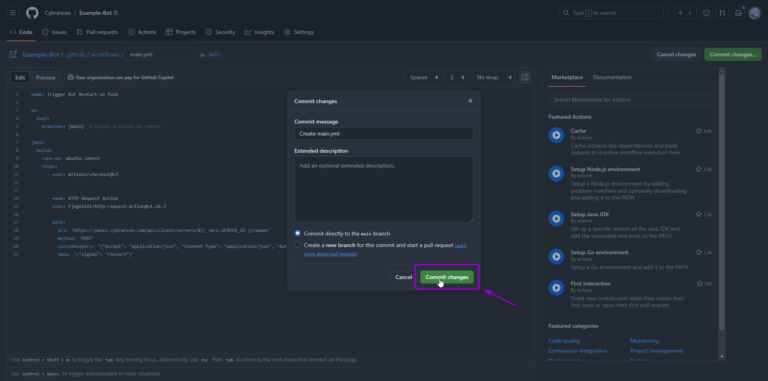
Task: Click the star icon beside Setup Java JDK
Action: 698,214
